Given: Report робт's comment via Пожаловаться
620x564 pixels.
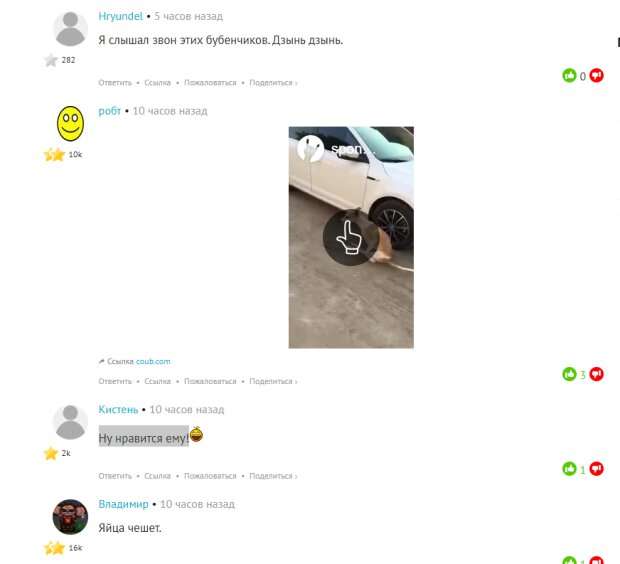Looking at the screenshot, I should [x=210, y=381].
